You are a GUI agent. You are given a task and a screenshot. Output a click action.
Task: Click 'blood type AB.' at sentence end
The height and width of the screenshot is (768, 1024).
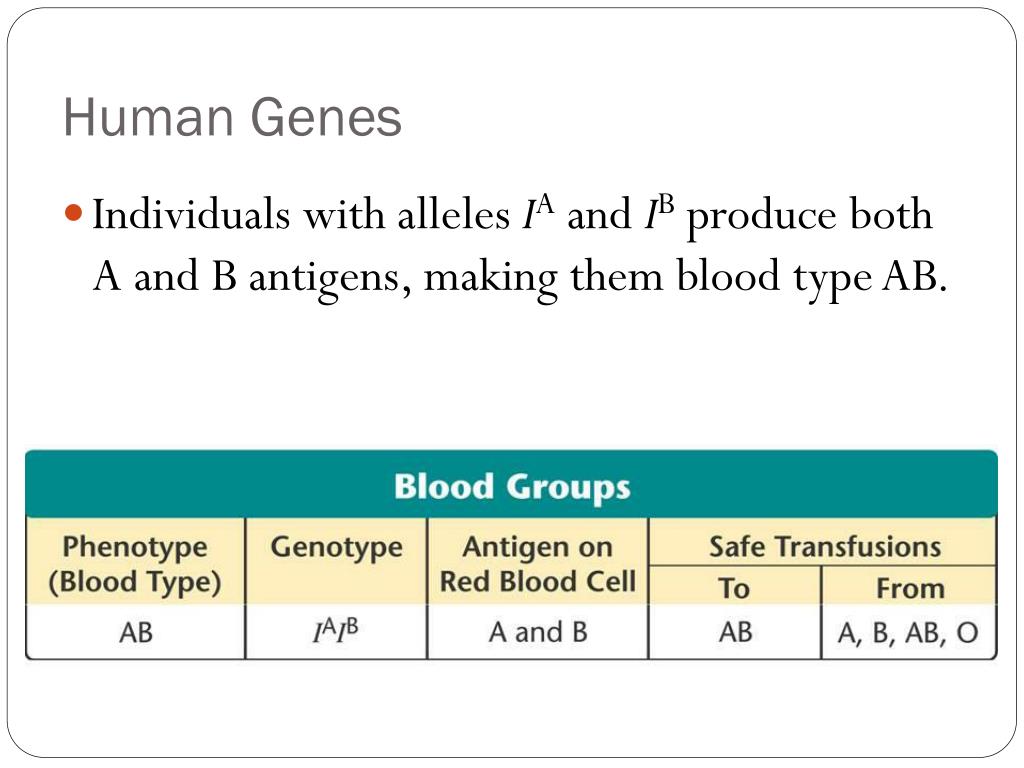(811, 278)
